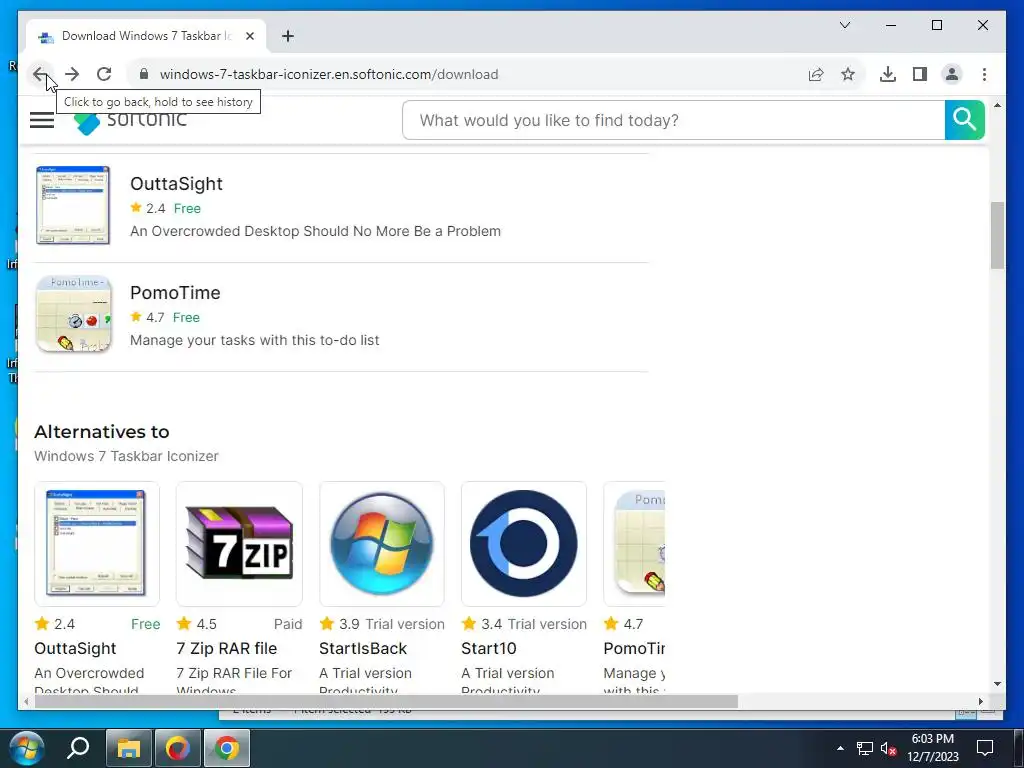Open the PomoTime list title

coord(175,293)
